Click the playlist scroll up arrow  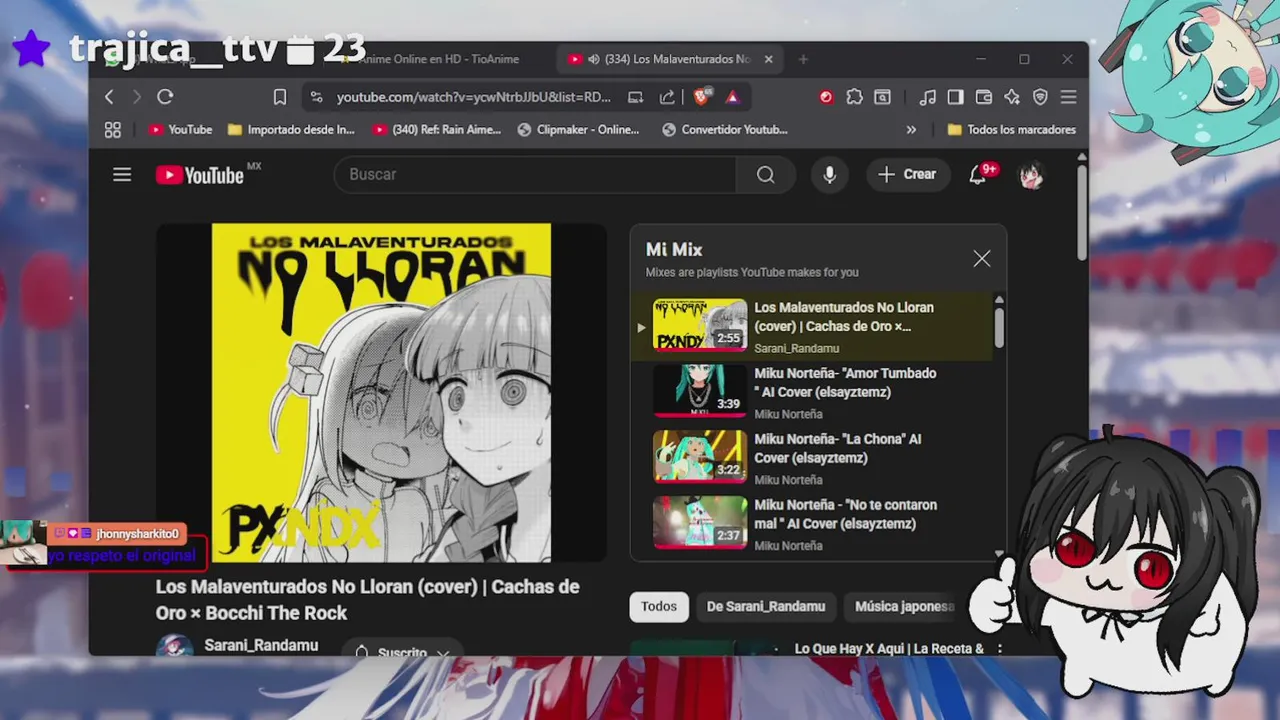(x=999, y=300)
